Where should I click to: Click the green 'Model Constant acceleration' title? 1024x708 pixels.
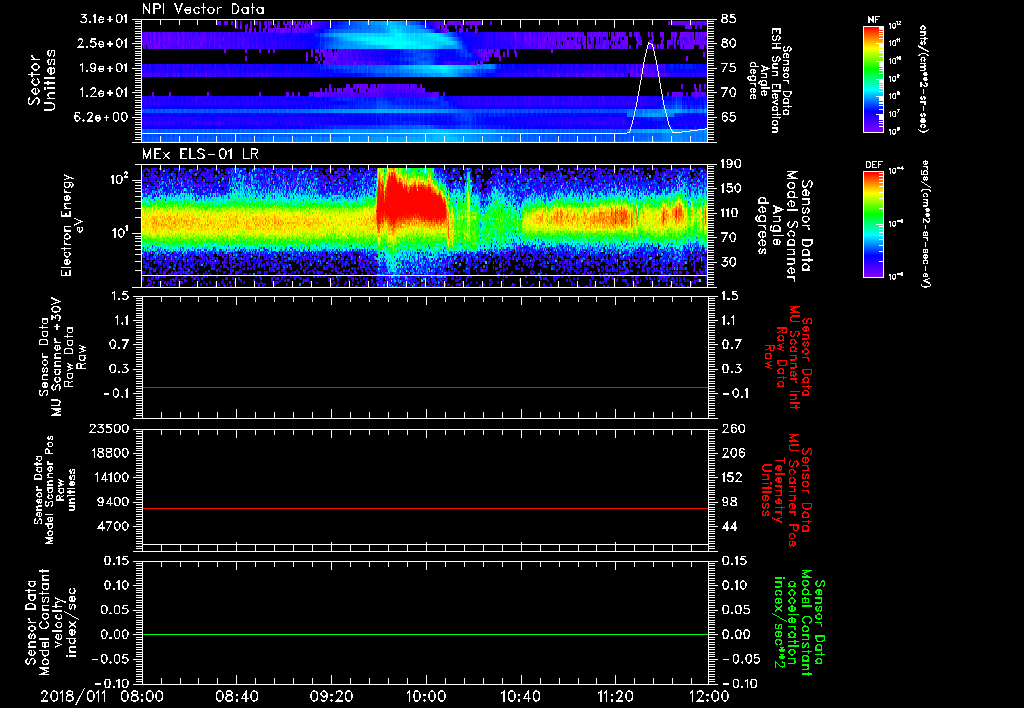click(x=799, y=623)
